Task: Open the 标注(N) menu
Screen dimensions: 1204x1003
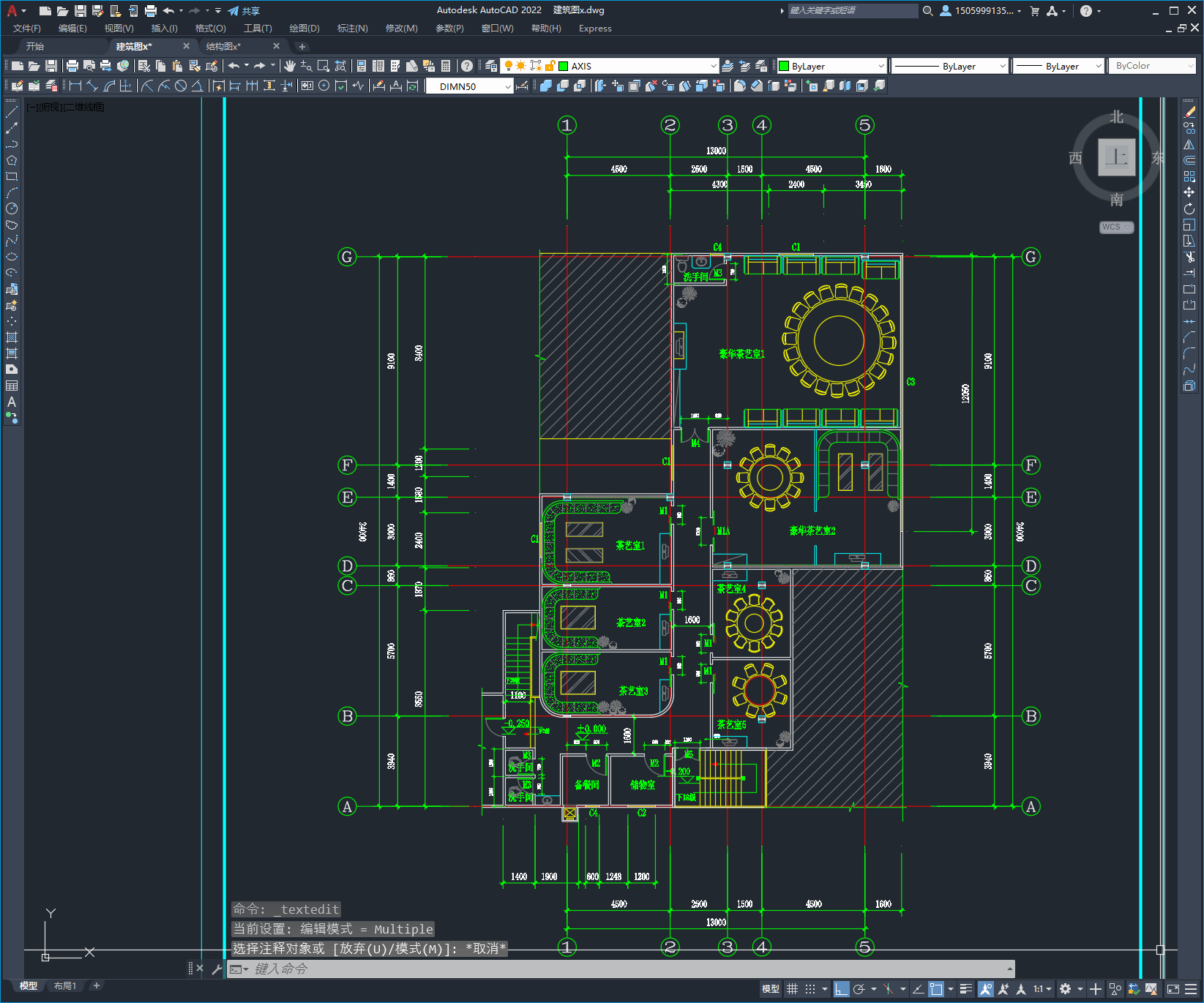Action: click(352, 29)
